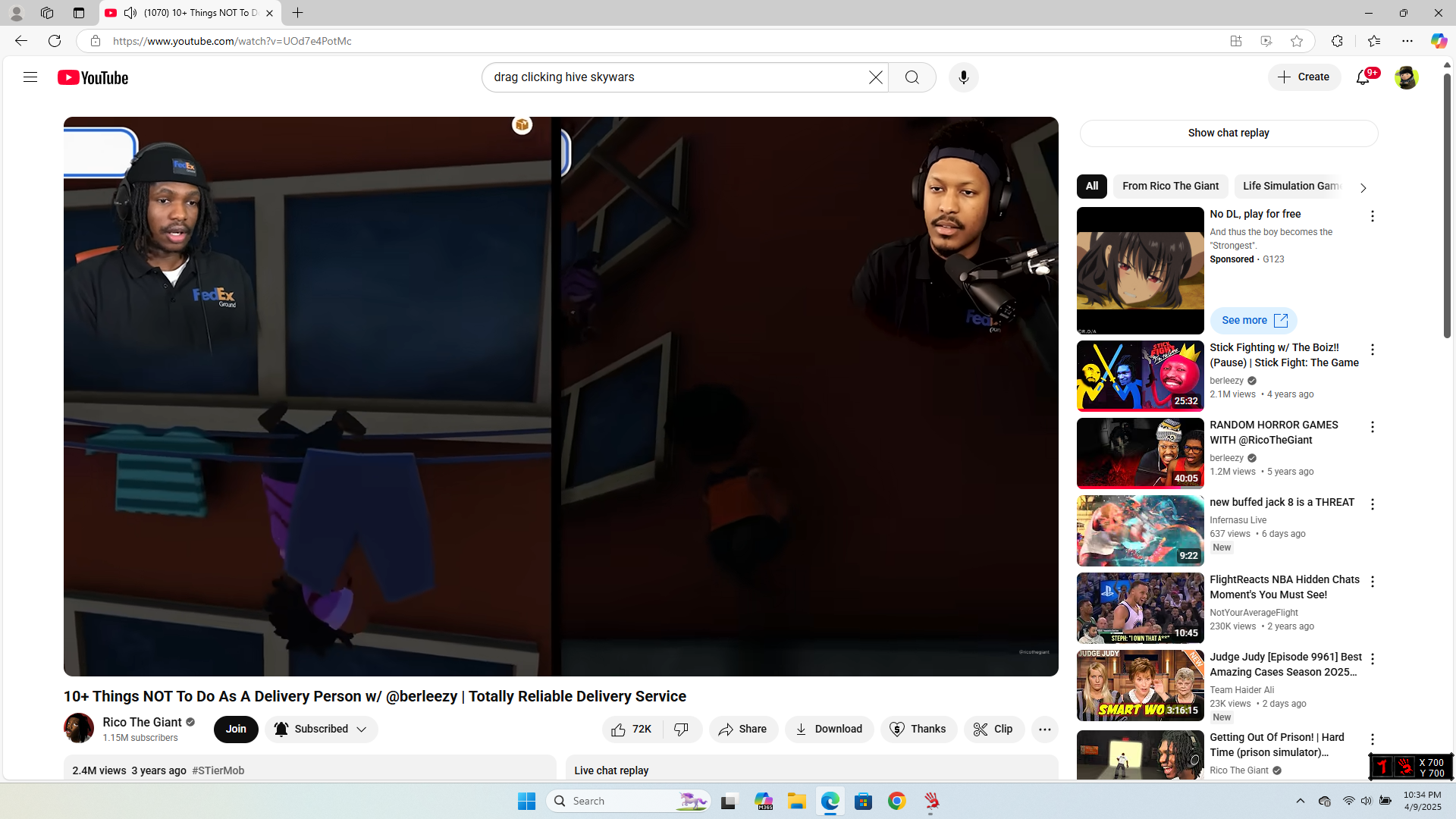Open Windows Start menu
This screenshot has width=1456, height=819.
coord(526,801)
